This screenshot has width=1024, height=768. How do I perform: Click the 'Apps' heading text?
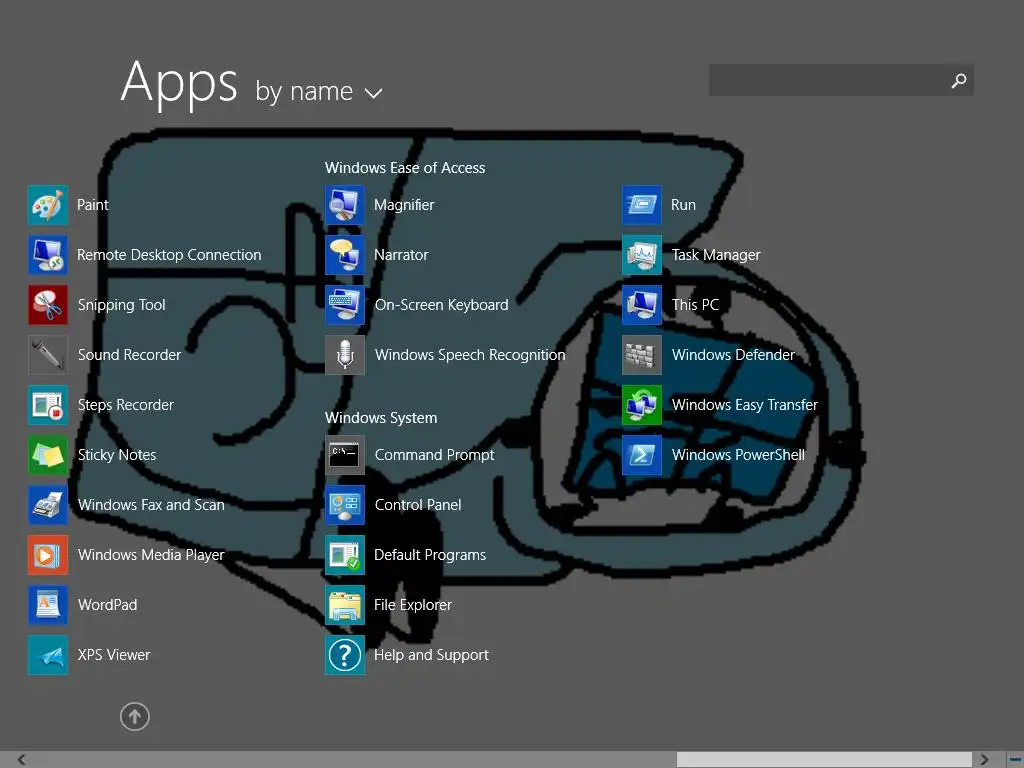[179, 84]
